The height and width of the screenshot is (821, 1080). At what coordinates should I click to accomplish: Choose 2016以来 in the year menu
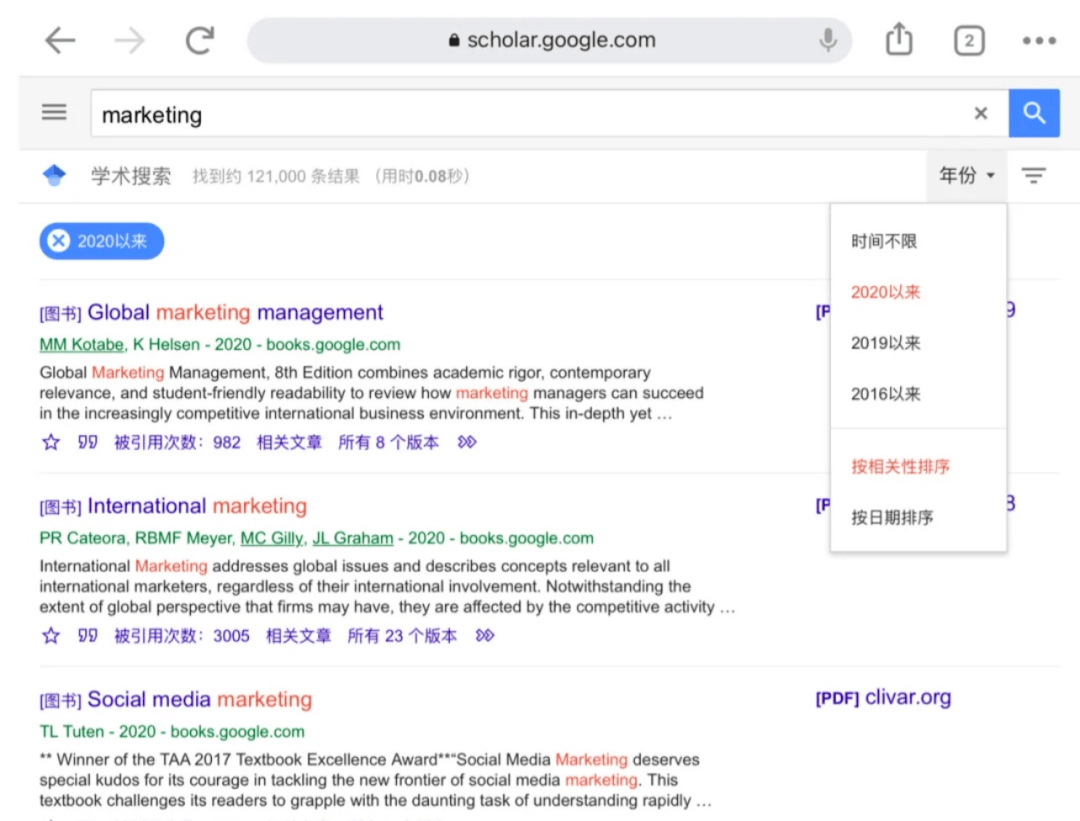[885, 395]
